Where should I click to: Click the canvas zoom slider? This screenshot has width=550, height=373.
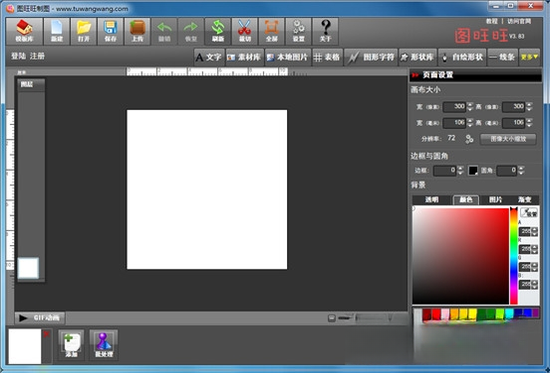(373, 318)
